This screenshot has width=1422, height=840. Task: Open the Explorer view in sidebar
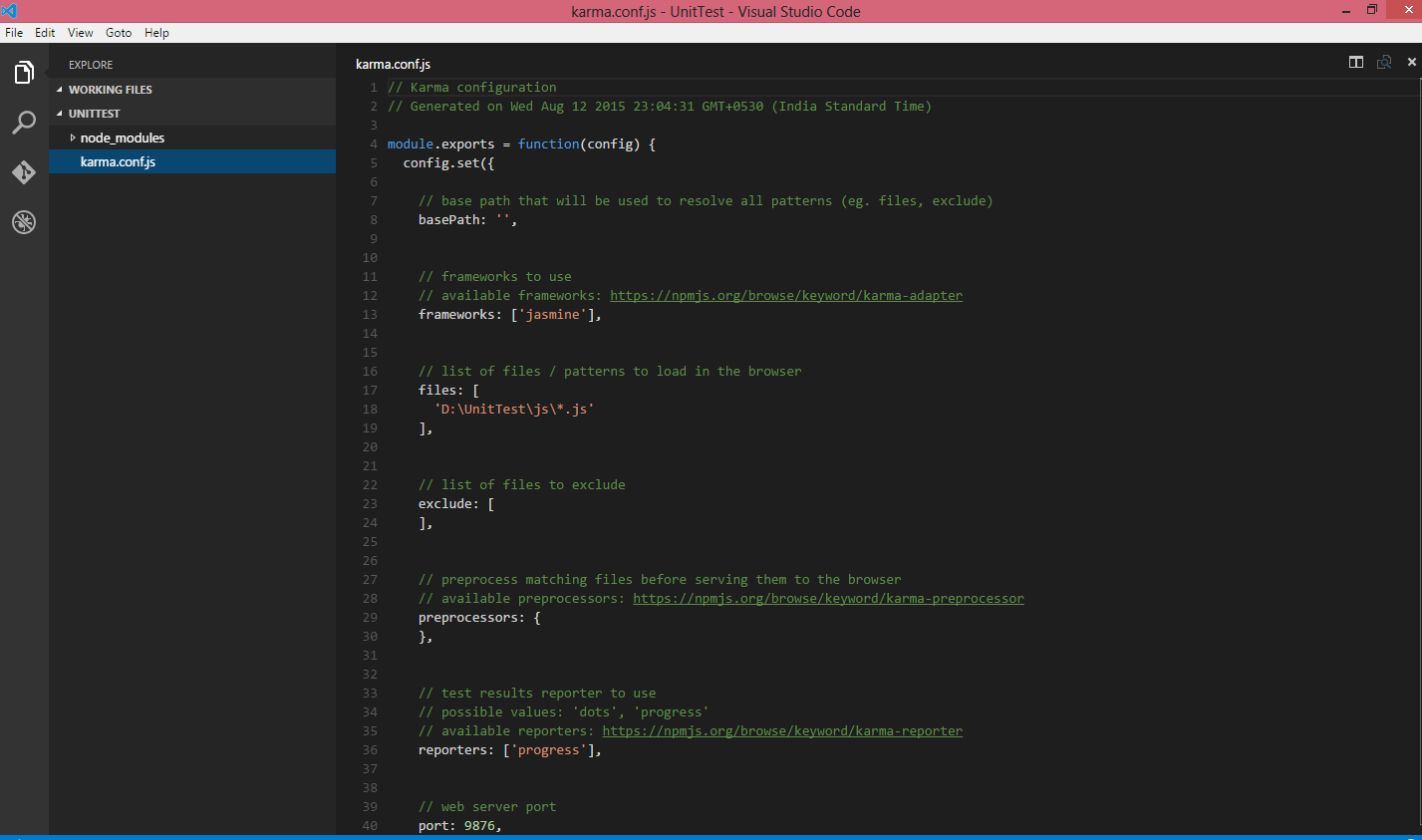24,73
